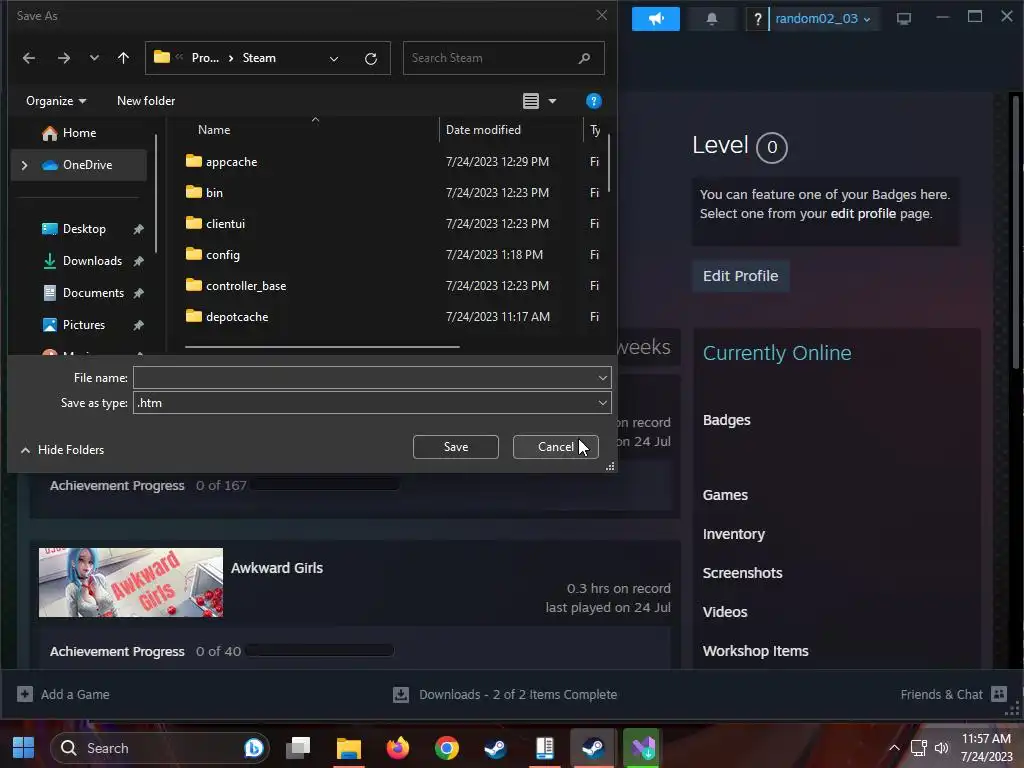Click the Save button
Image resolution: width=1024 pixels, height=768 pixels.
coord(456,447)
